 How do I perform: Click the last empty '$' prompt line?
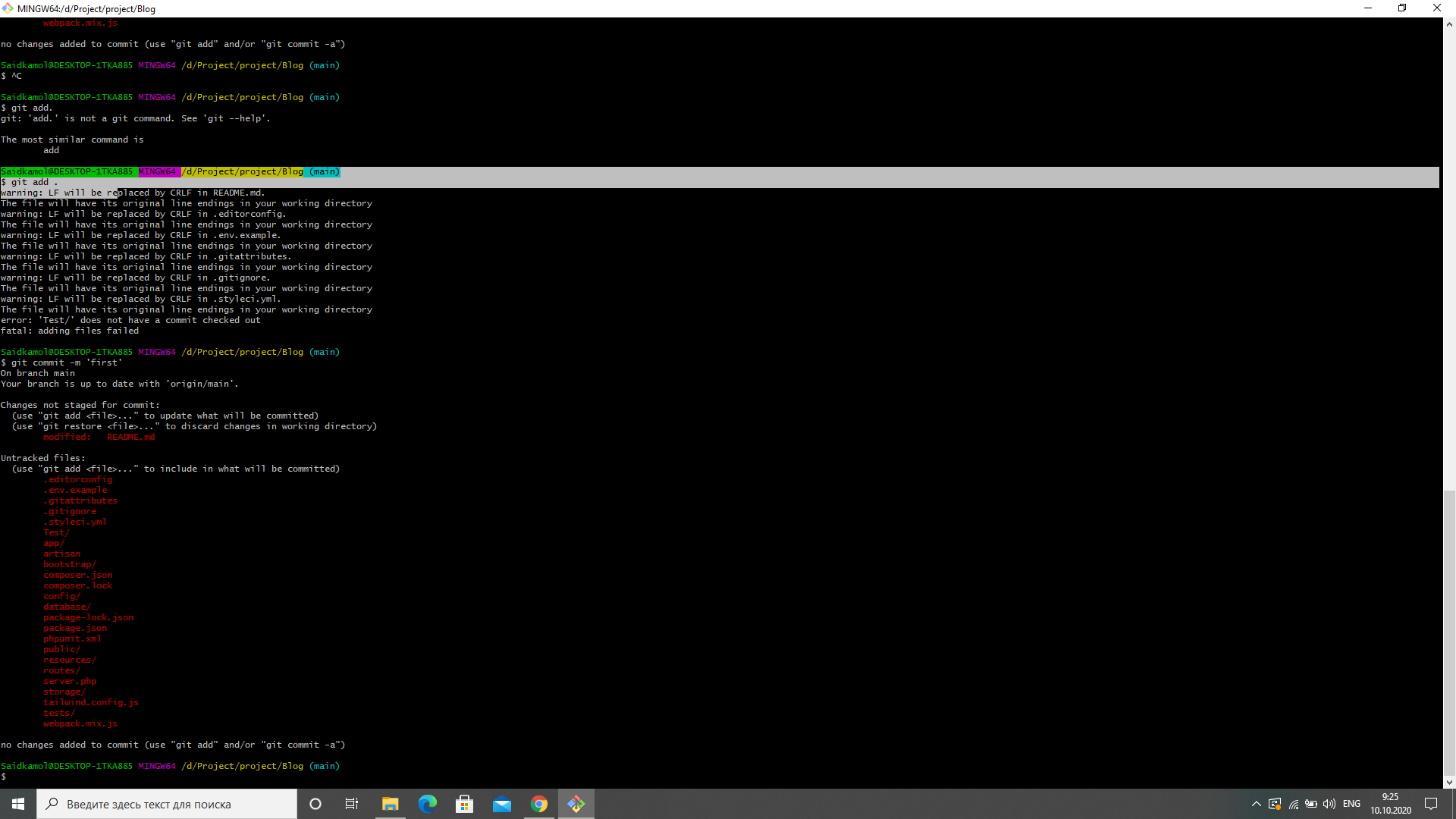pyautogui.click(x=4, y=777)
